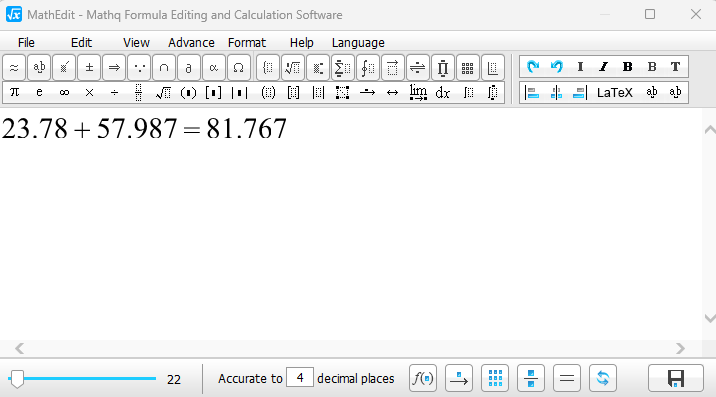This screenshot has height=397, width=716.
Task: Toggle italic I style
Action: tap(604, 67)
